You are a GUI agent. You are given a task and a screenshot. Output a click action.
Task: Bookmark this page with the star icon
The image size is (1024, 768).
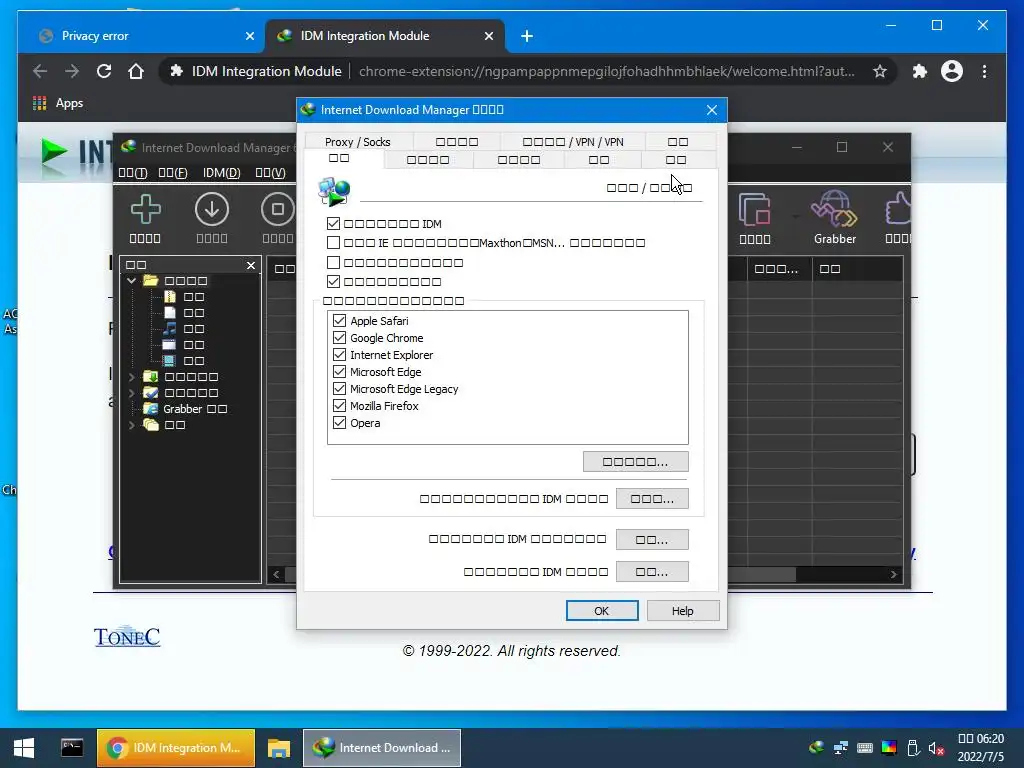880,71
